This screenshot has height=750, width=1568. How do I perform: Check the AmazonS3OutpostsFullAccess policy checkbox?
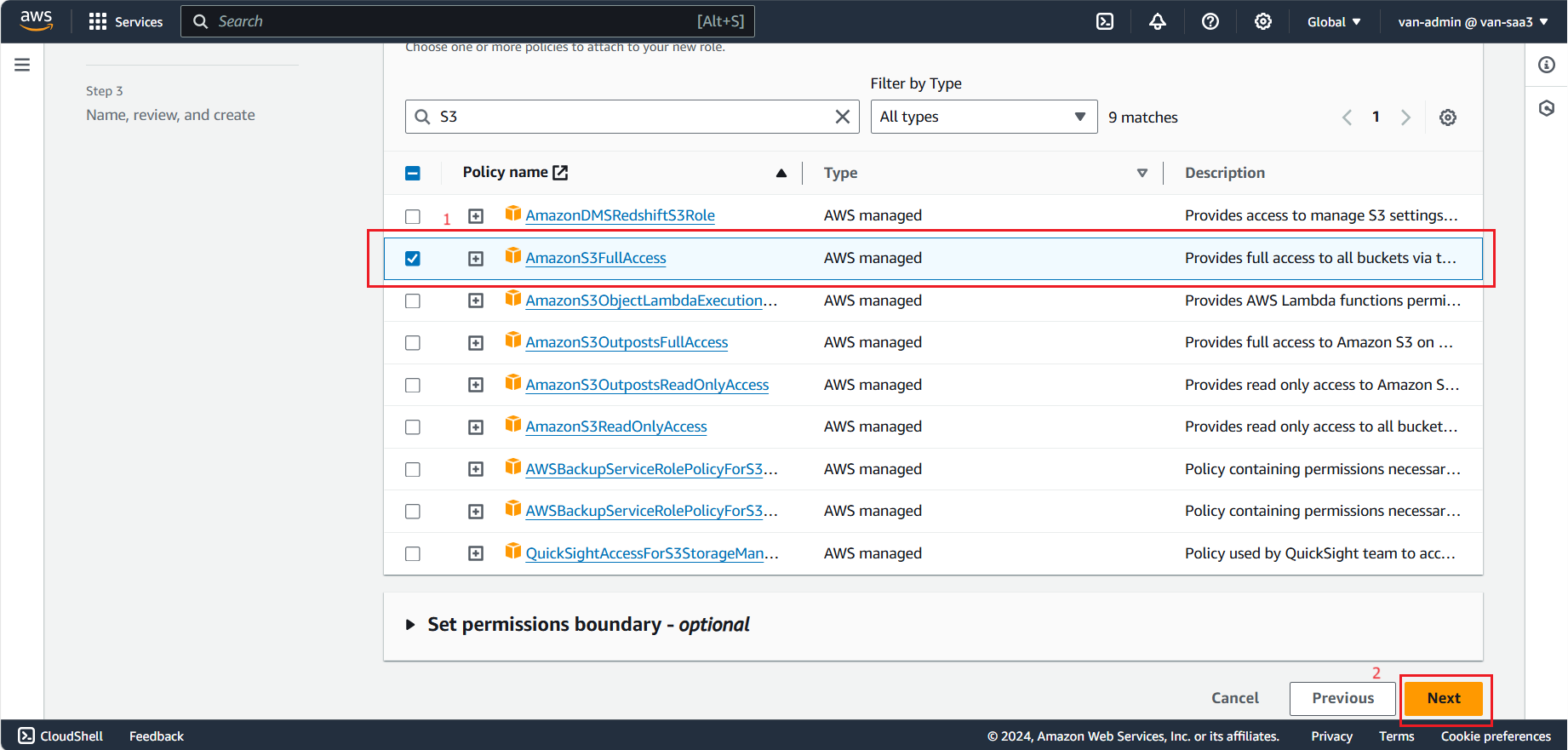[x=413, y=342]
